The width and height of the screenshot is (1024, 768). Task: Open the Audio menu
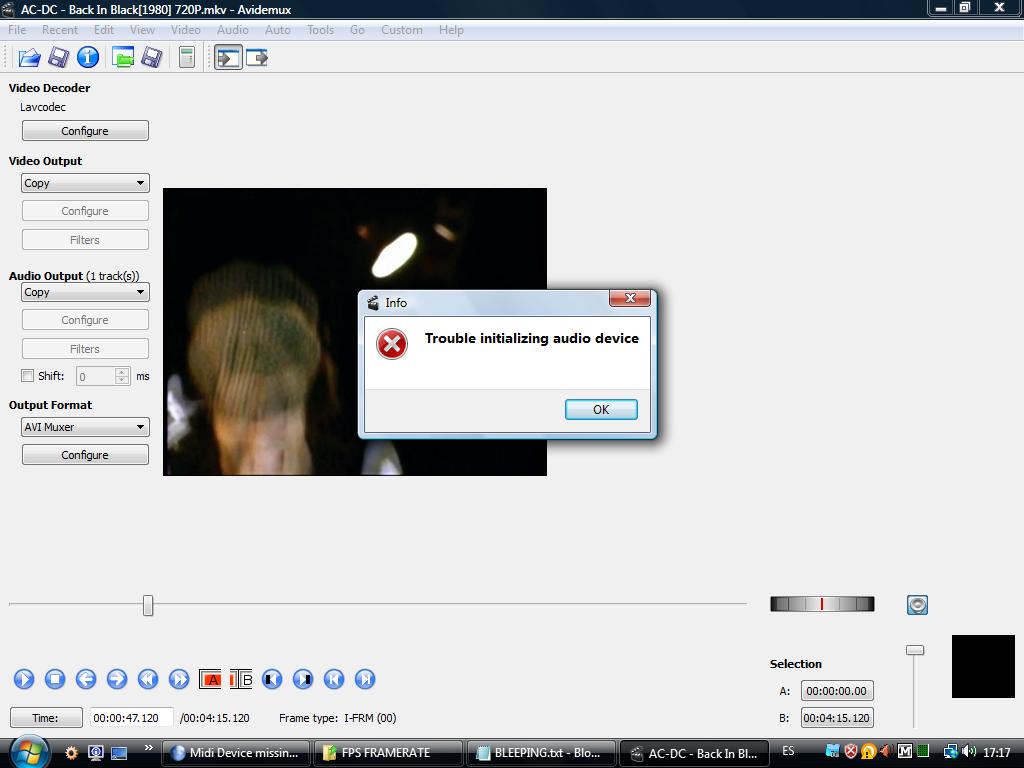pos(232,30)
